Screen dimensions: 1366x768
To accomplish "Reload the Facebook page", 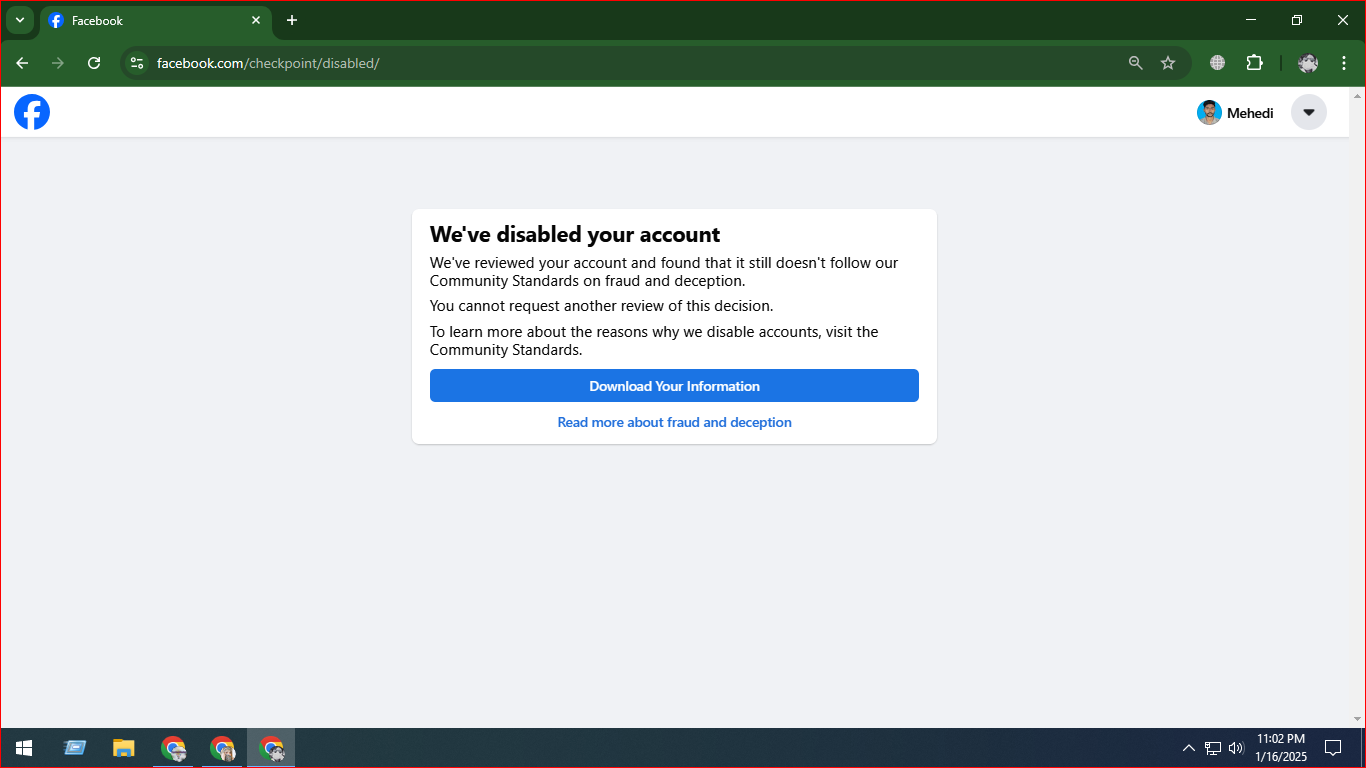I will [x=94, y=63].
